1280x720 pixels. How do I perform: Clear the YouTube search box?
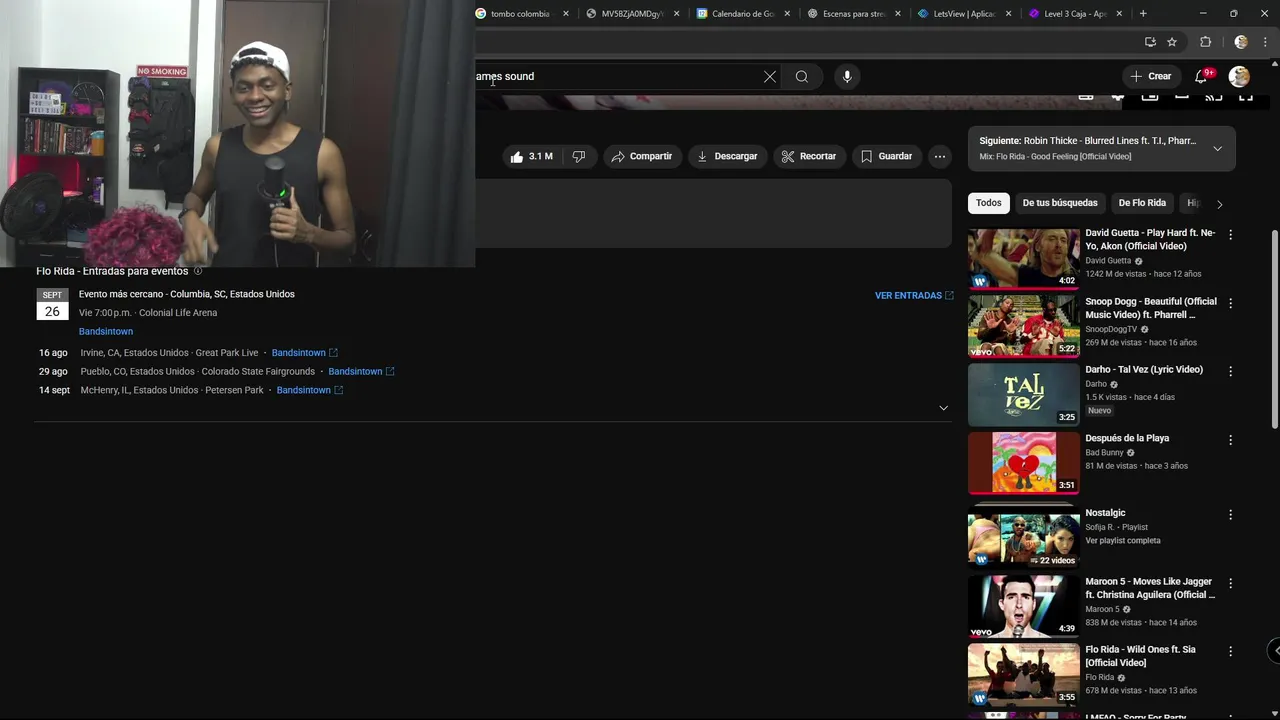pos(770,76)
